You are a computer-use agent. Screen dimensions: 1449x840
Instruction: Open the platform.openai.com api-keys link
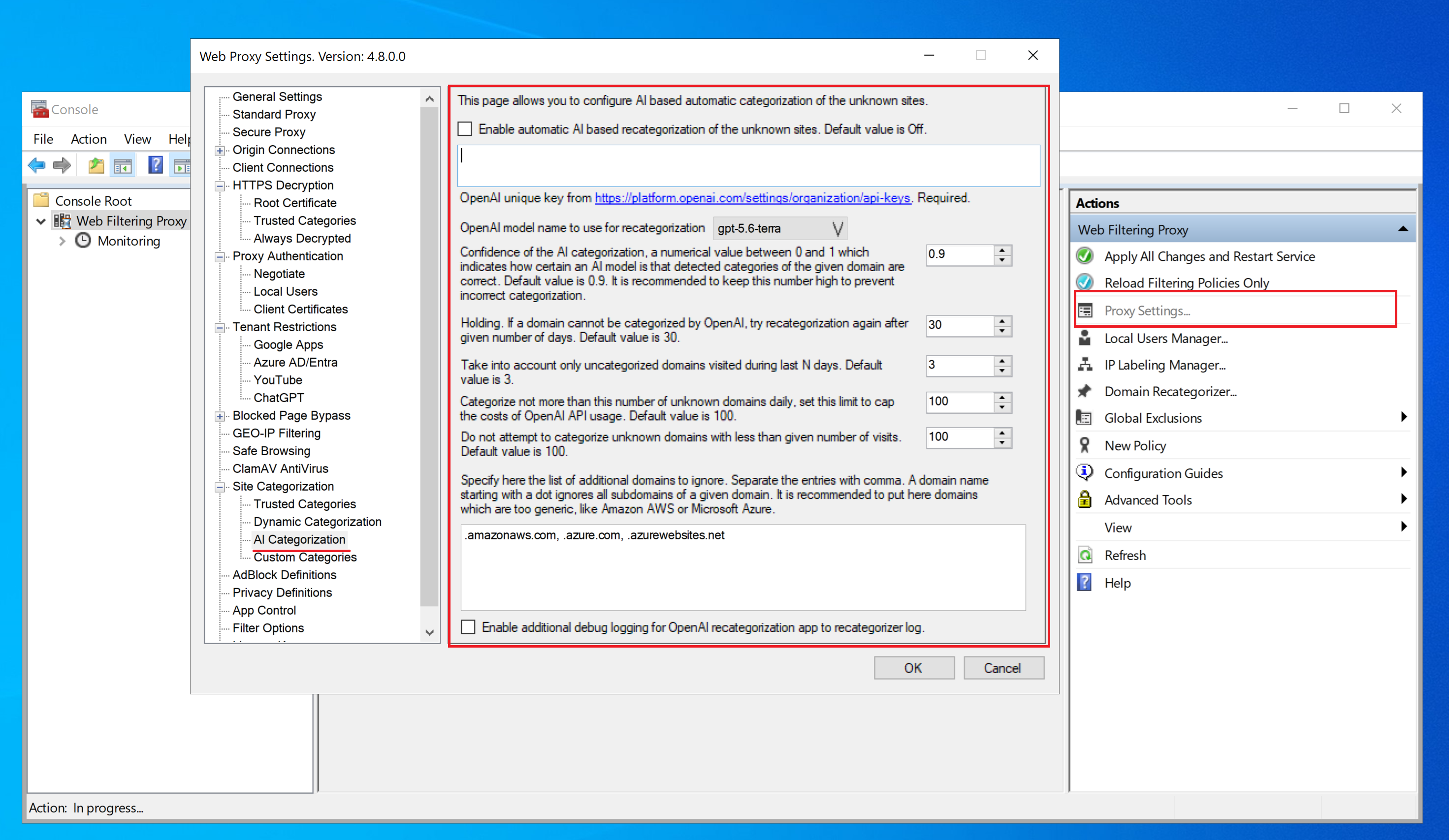[x=752, y=198]
